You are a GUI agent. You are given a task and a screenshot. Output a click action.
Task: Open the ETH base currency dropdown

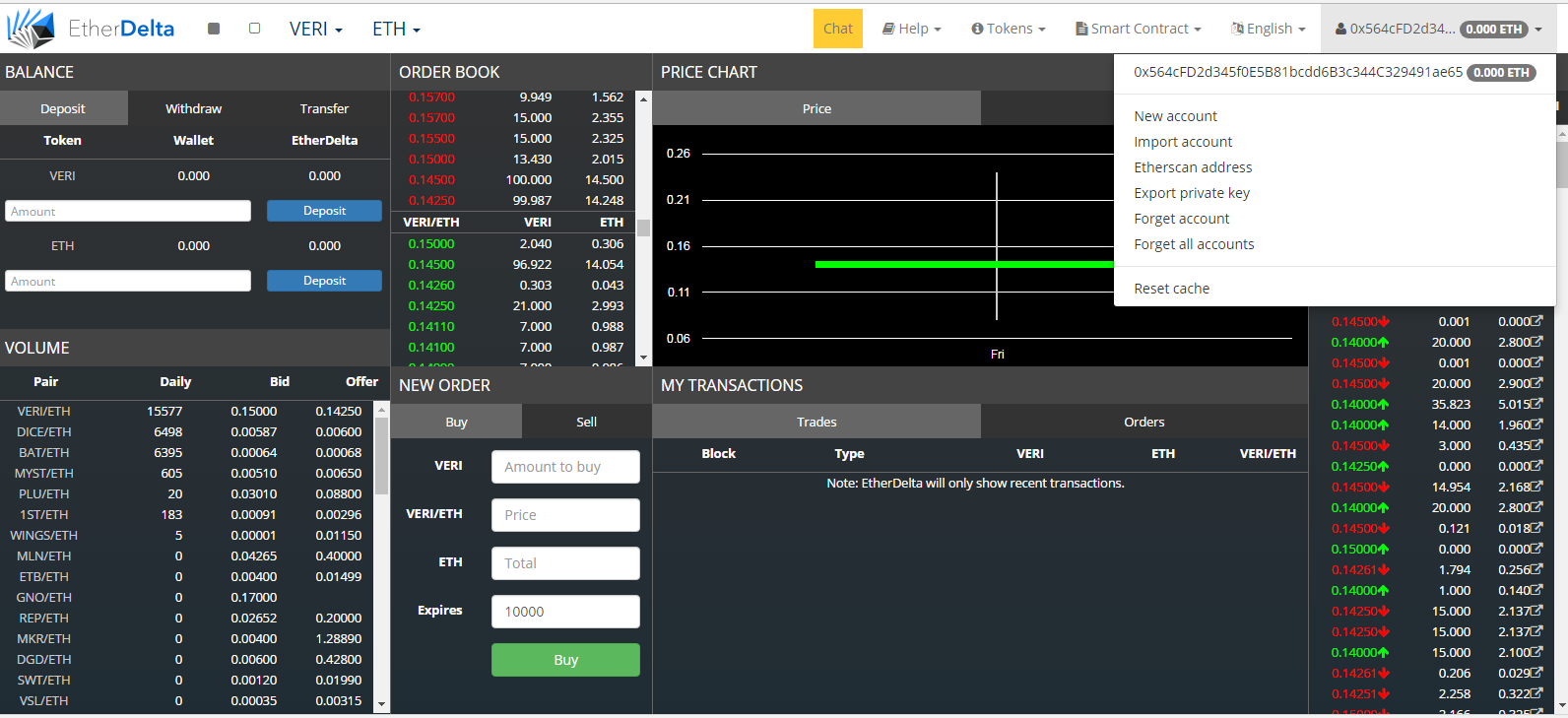[x=396, y=29]
